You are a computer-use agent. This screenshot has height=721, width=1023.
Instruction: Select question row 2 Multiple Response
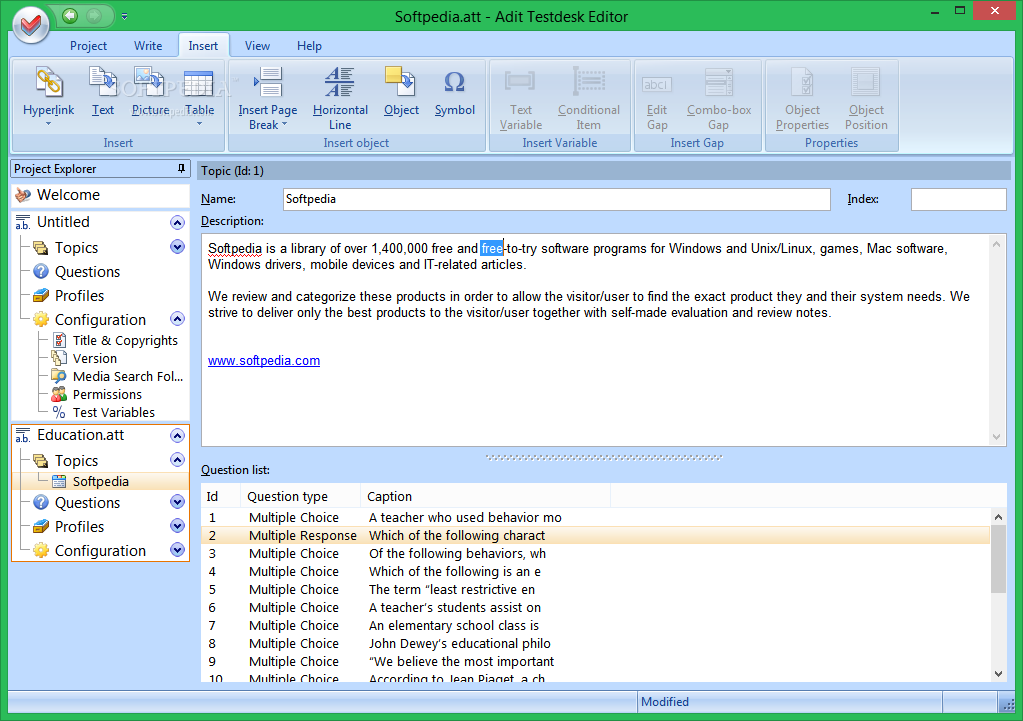coord(596,535)
